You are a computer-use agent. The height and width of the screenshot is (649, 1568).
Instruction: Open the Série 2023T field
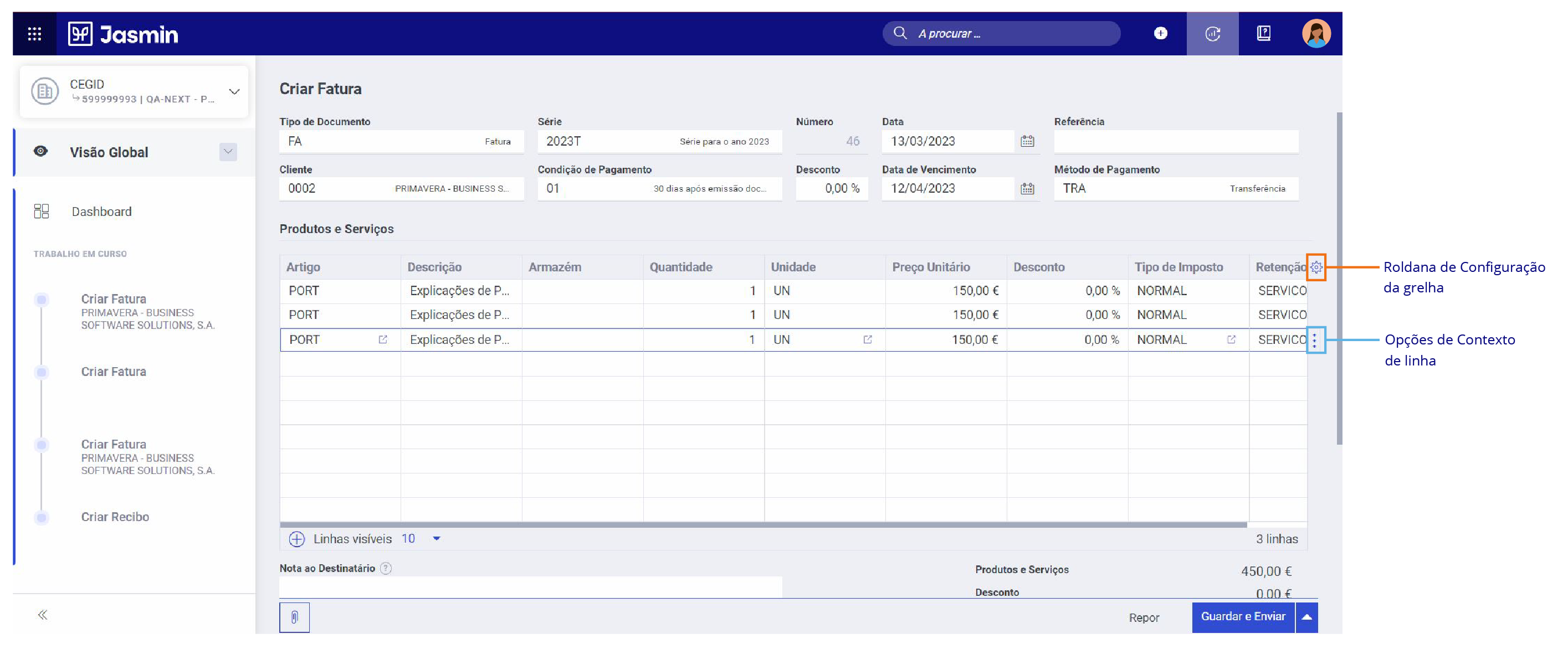pos(659,141)
